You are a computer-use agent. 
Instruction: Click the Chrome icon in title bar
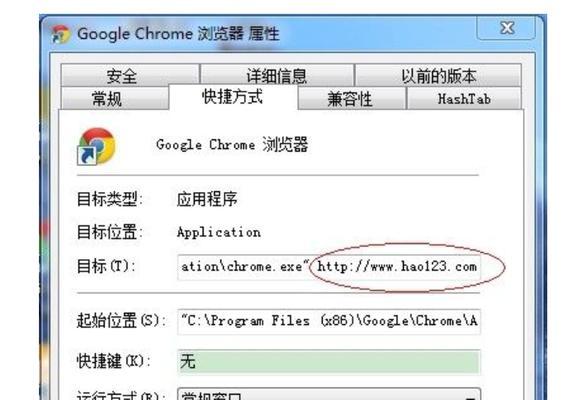[60, 34]
